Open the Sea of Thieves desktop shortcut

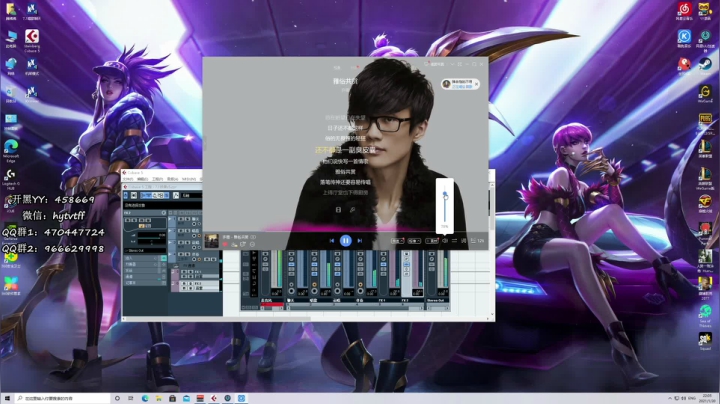click(705, 316)
